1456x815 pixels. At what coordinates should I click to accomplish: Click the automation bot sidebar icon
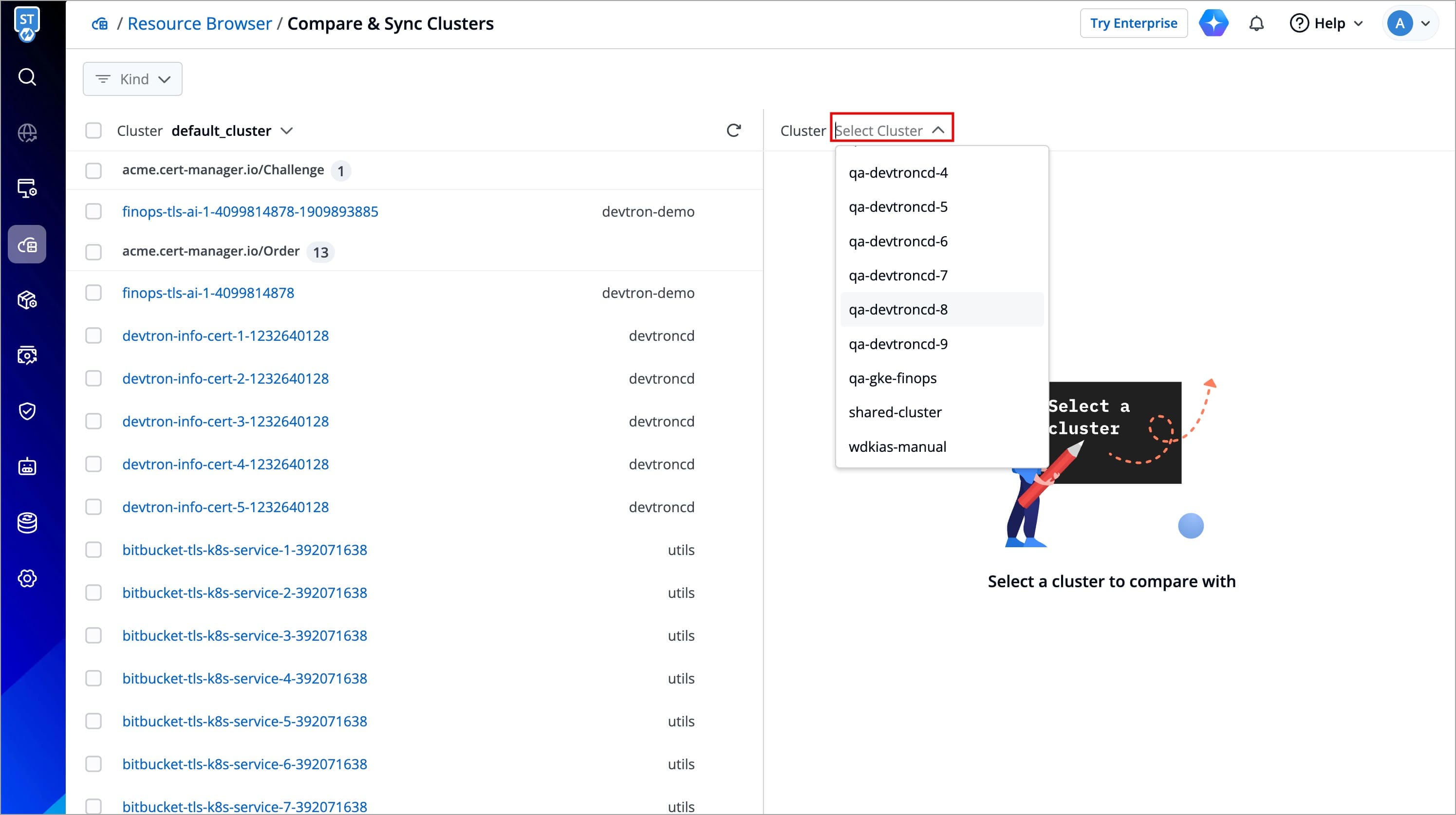pos(27,467)
